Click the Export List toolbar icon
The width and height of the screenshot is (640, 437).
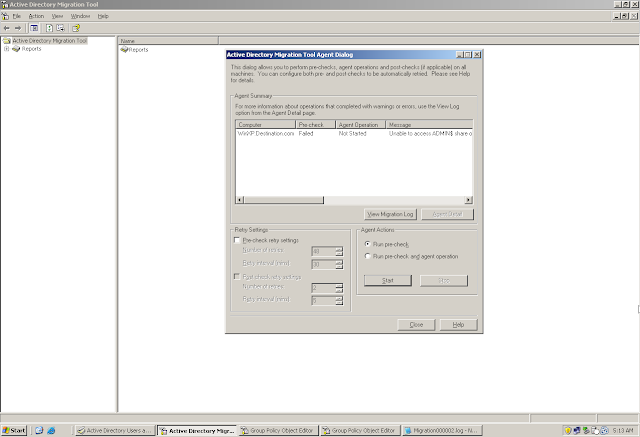pos(60,28)
